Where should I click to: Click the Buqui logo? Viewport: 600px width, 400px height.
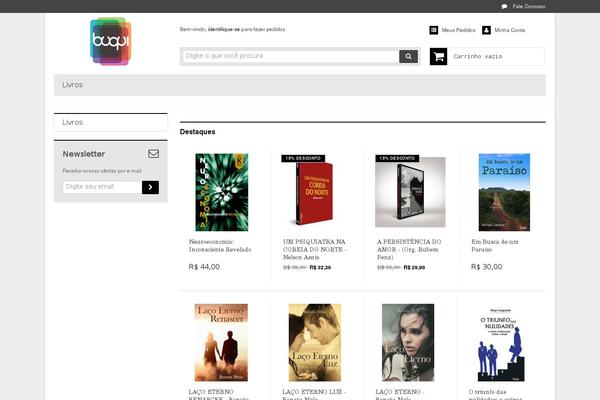[111, 41]
